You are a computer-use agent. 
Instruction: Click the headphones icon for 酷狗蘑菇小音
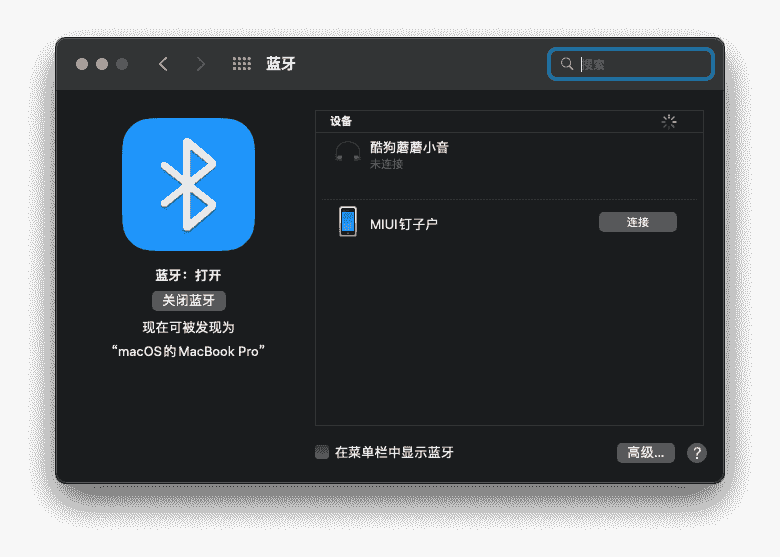347,154
